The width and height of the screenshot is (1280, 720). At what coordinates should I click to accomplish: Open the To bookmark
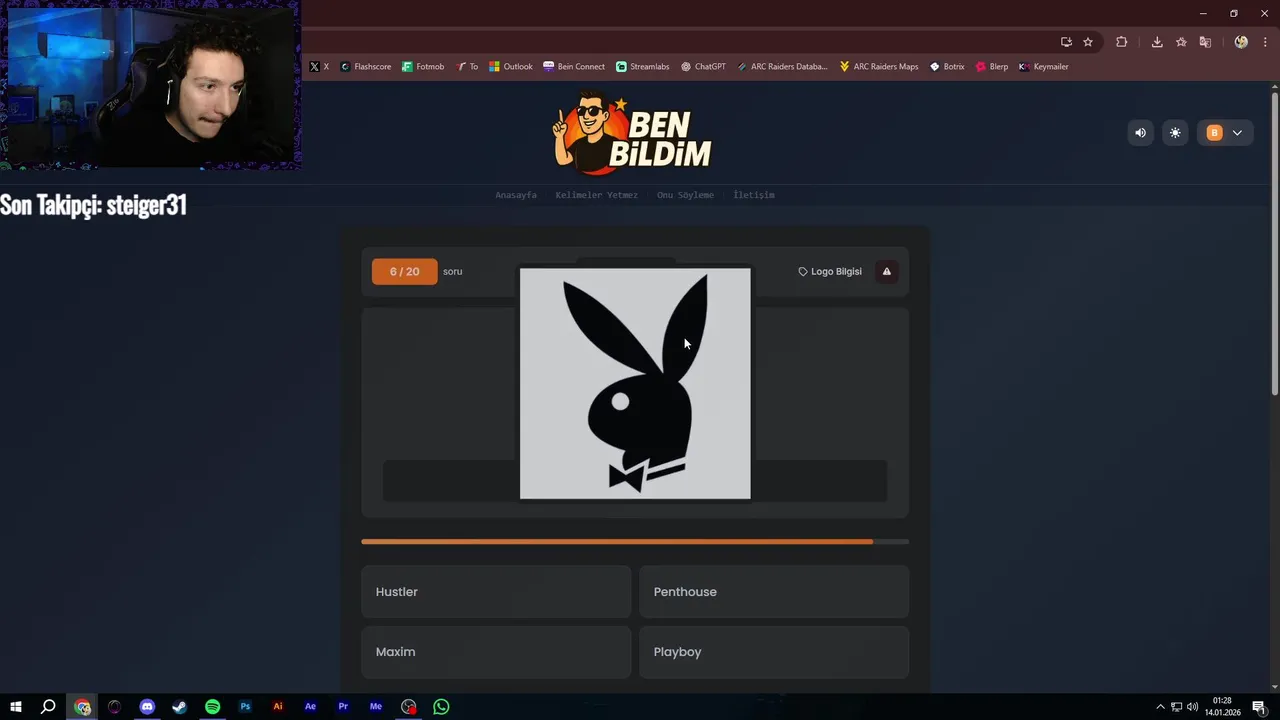pos(467,67)
